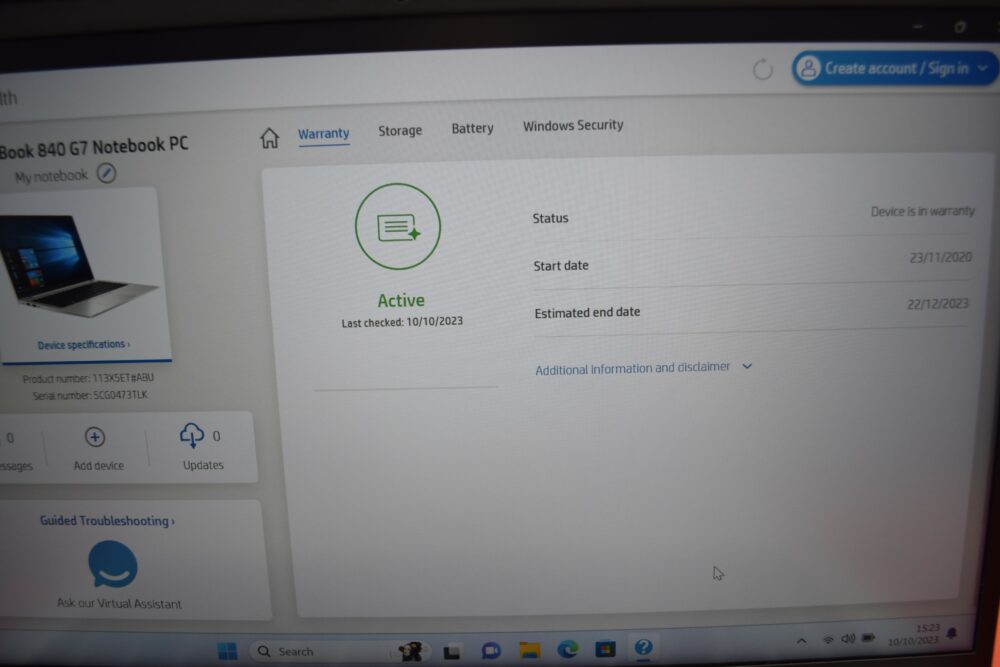The width and height of the screenshot is (1000, 667).
Task: Click Create account / Sign in button
Action: [x=894, y=68]
